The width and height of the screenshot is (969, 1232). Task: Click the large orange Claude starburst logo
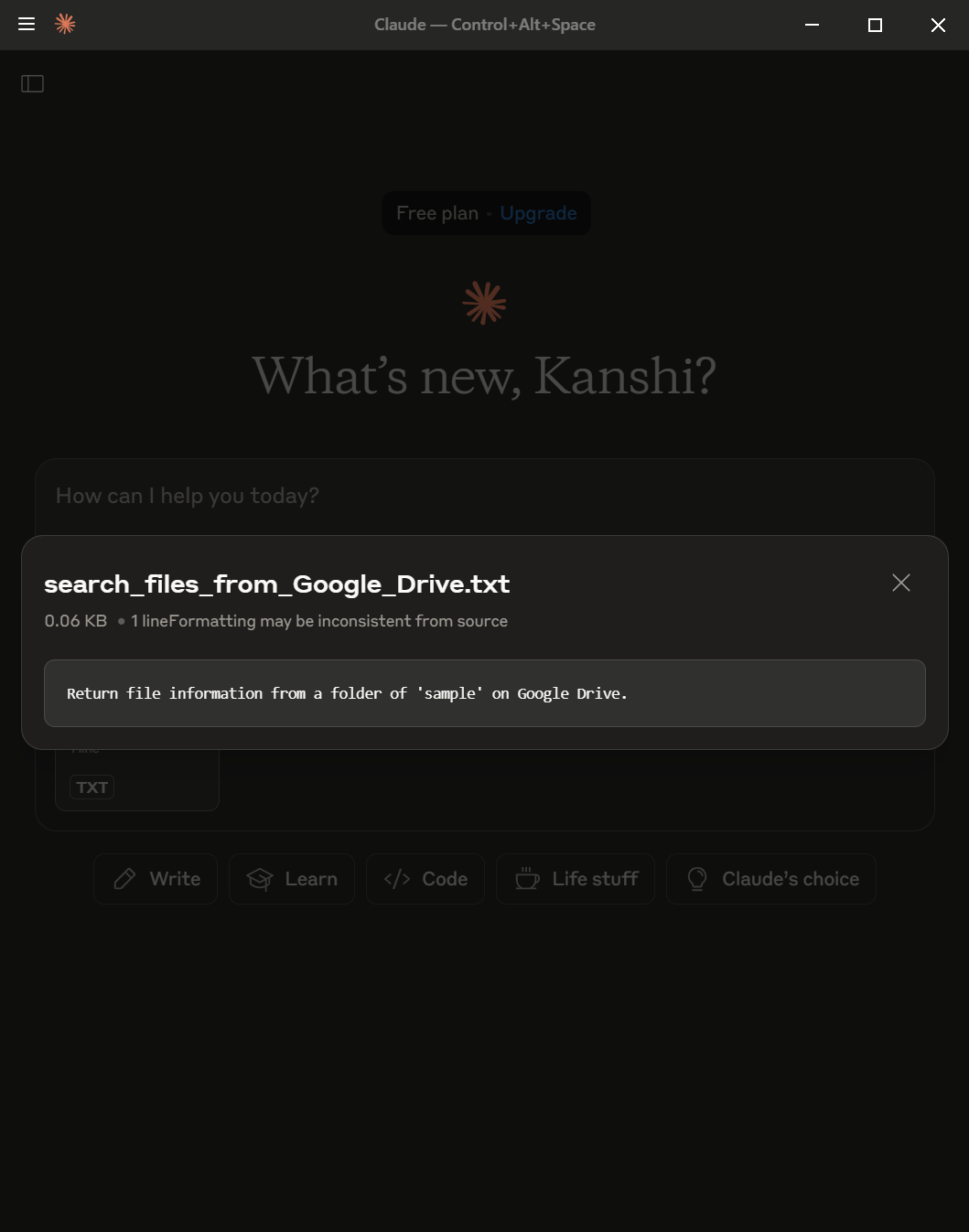click(485, 303)
